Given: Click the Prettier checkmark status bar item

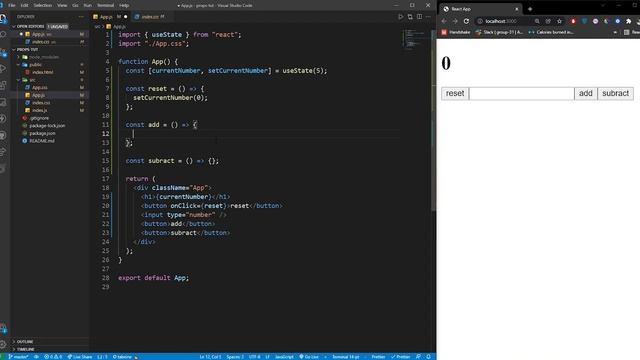Looking at the screenshot, I should pyautogui.click(x=400, y=357).
